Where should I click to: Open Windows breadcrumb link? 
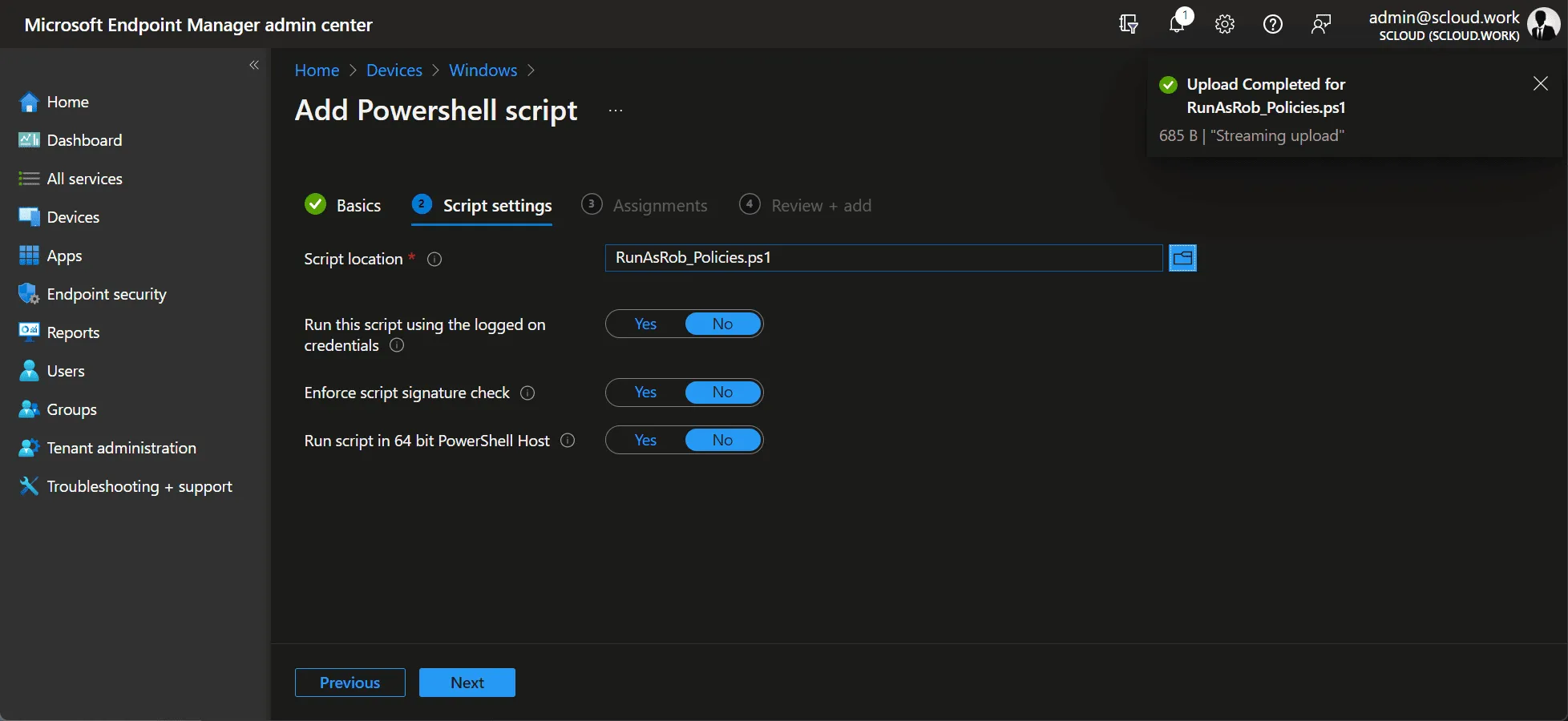[x=483, y=70]
